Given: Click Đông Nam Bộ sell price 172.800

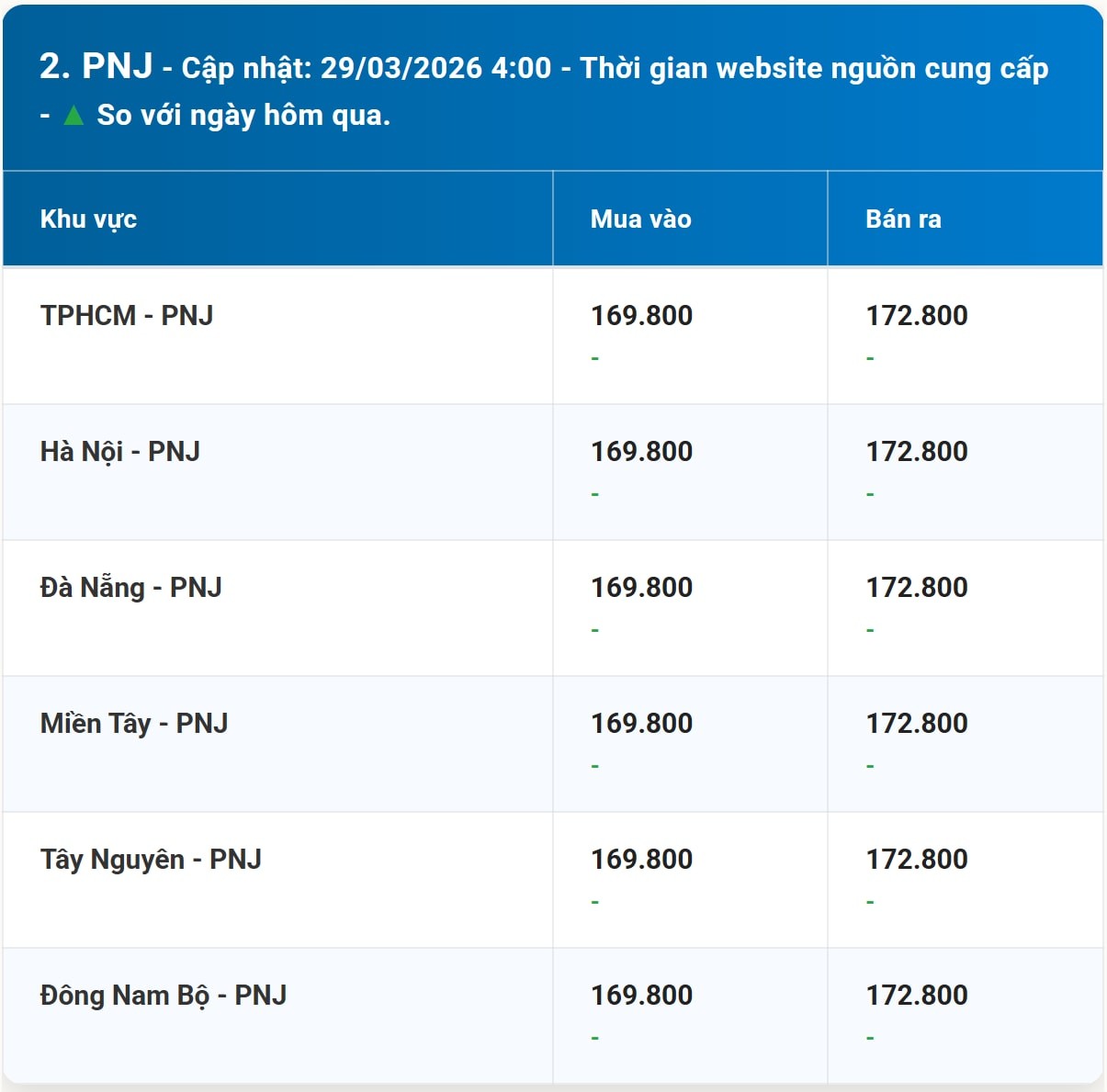Looking at the screenshot, I should coord(916,995).
